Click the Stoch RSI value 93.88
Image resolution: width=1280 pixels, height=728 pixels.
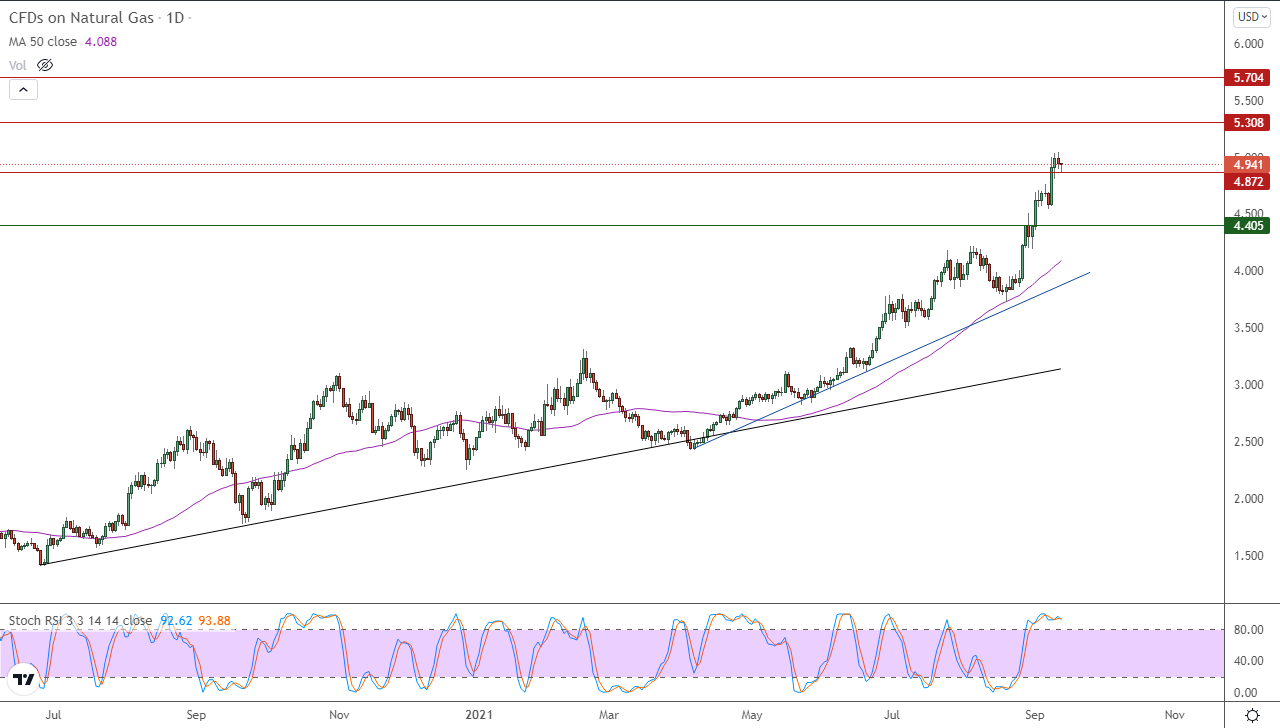(214, 620)
